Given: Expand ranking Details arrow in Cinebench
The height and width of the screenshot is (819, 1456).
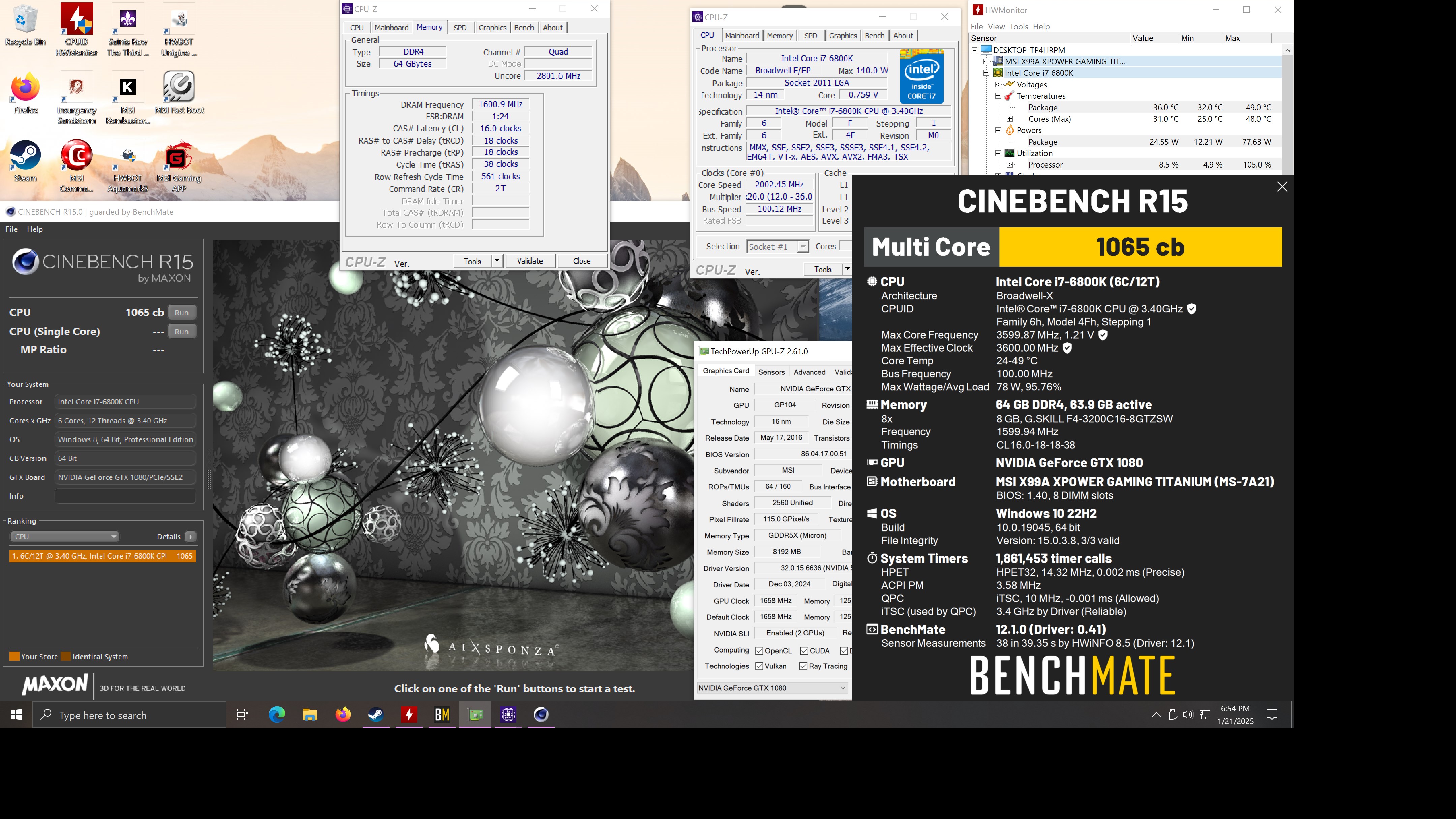Looking at the screenshot, I should [190, 536].
